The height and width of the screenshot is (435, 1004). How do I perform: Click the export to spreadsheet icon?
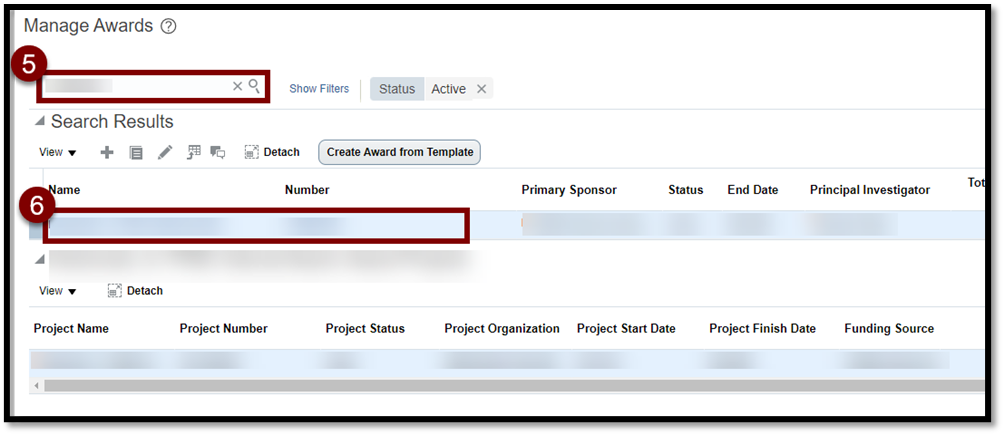193,152
